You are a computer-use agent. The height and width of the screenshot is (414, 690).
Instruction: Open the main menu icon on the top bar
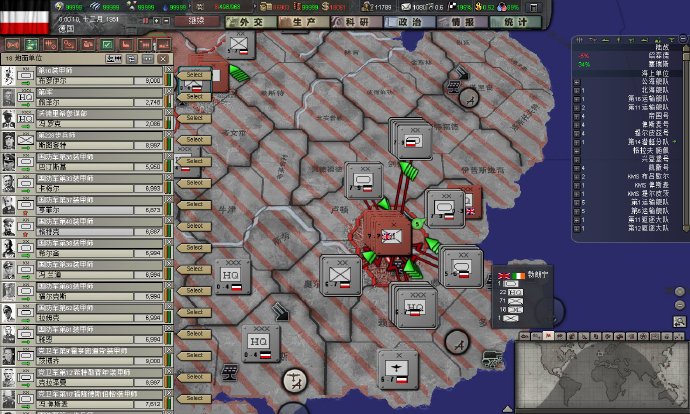533,7
